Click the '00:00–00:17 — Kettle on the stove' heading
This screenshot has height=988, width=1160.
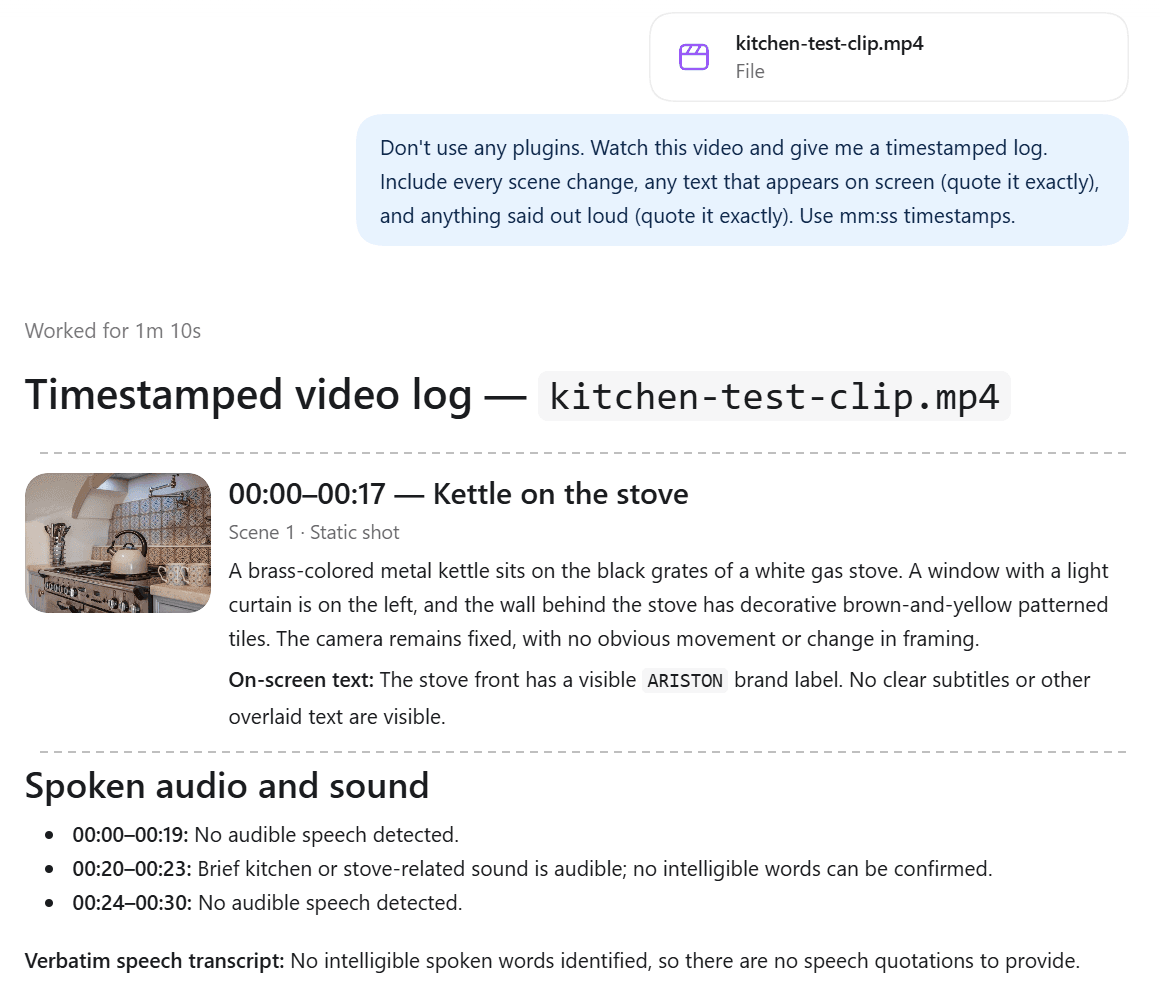pyautogui.click(x=458, y=494)
